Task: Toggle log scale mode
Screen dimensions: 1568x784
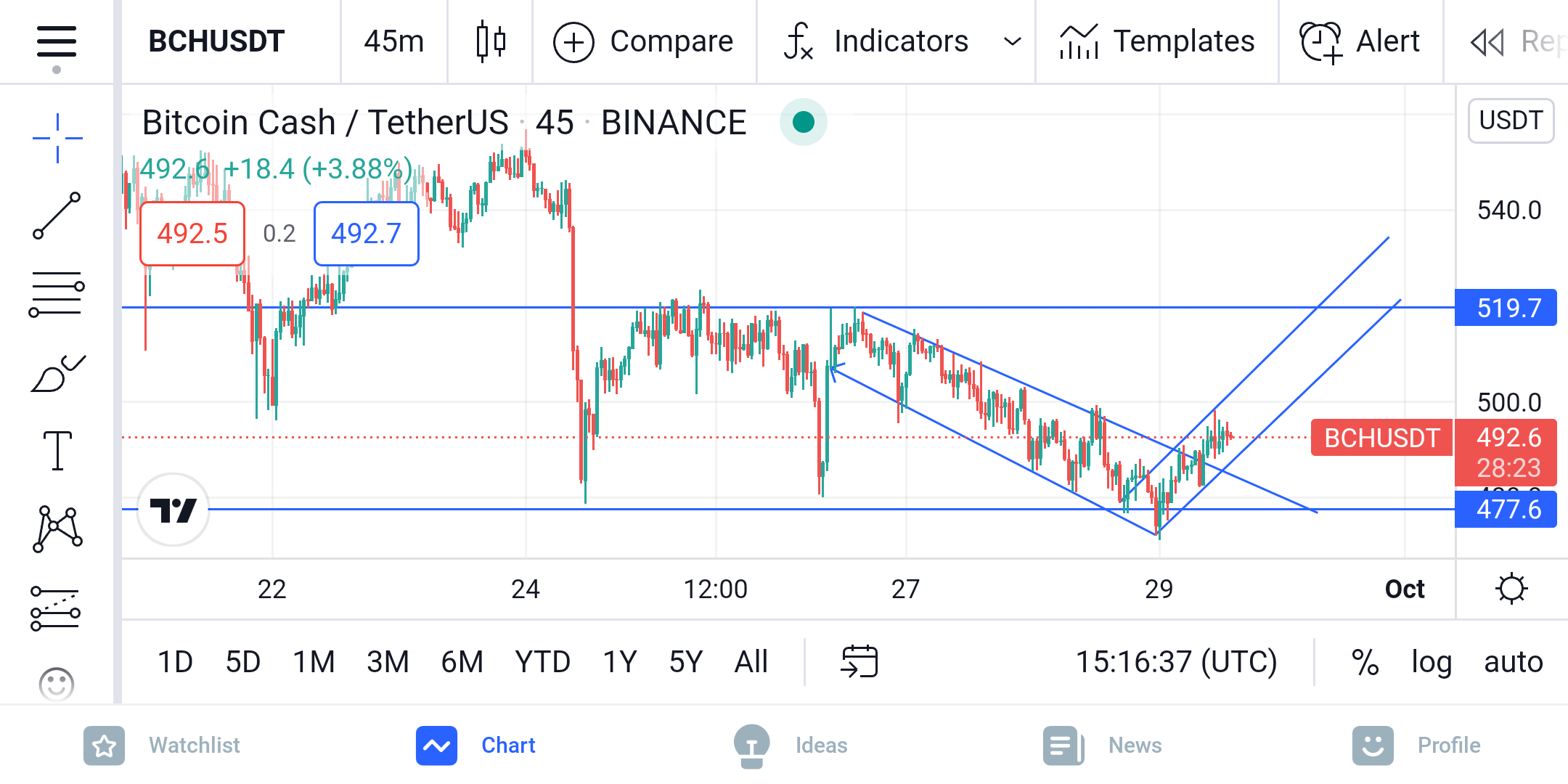Action: tap(1432, 662)
